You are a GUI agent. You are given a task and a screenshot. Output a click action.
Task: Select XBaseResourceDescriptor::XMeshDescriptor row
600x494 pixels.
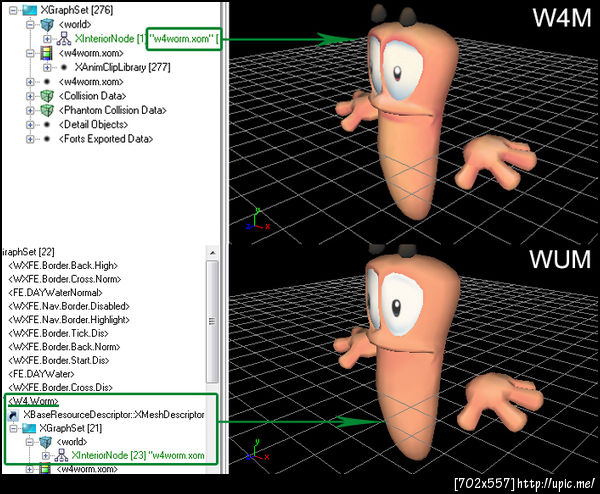click(x=114, y=415)
